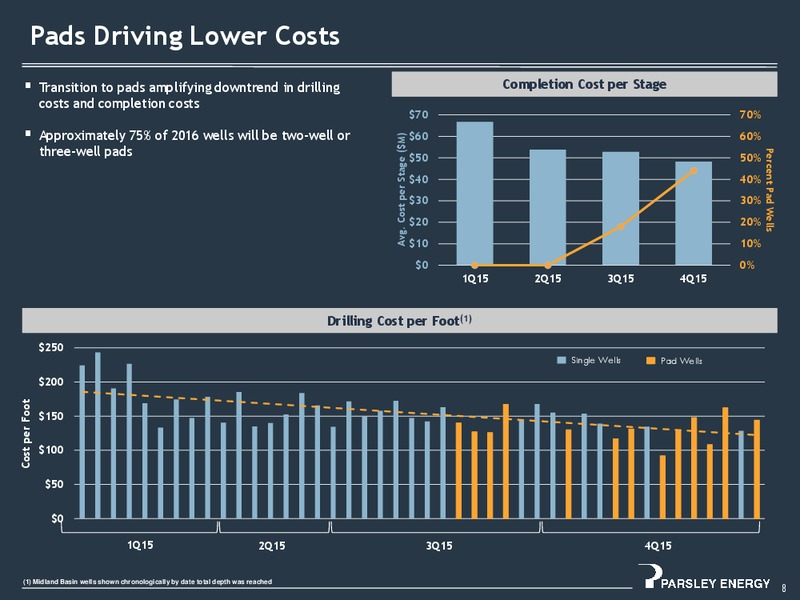Click the '$70' axis label
The height and width of the screenshot is (600, 800).
pos(418,115)
